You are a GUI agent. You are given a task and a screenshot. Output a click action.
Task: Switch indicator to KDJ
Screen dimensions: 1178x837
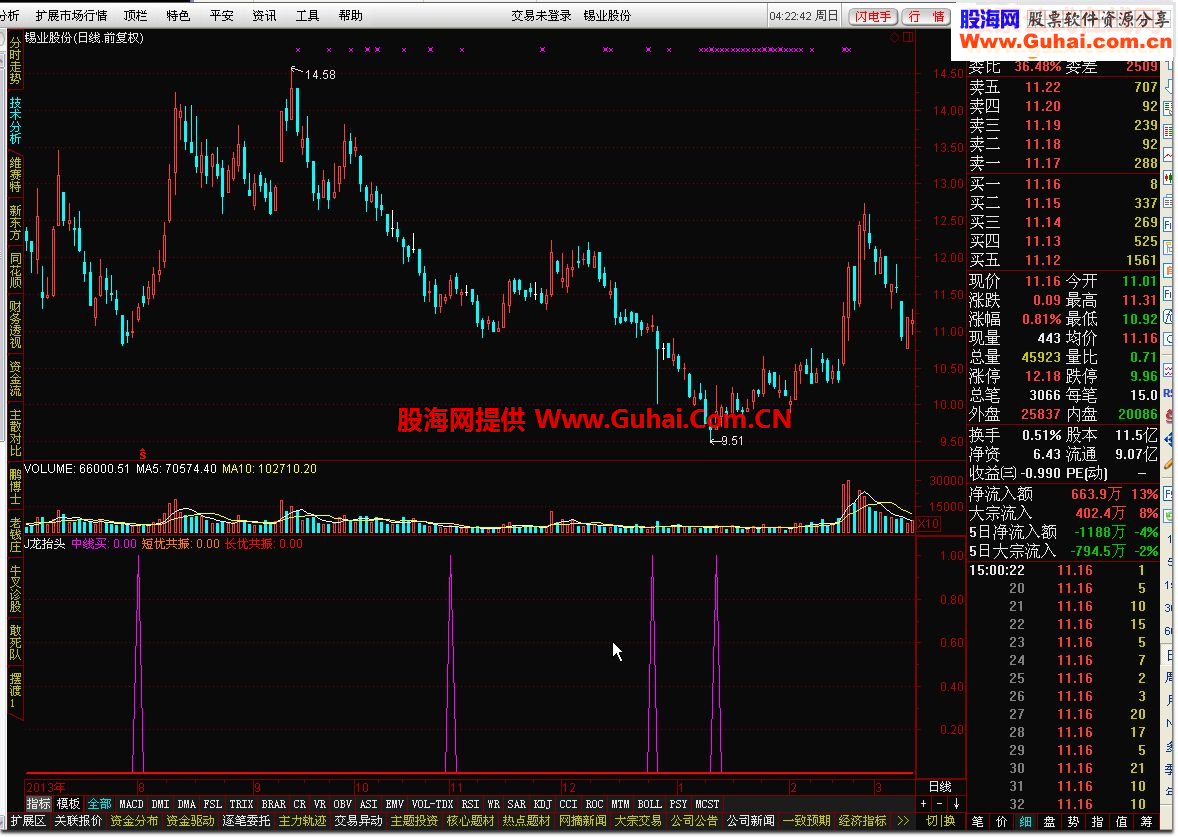click(542, 804)
